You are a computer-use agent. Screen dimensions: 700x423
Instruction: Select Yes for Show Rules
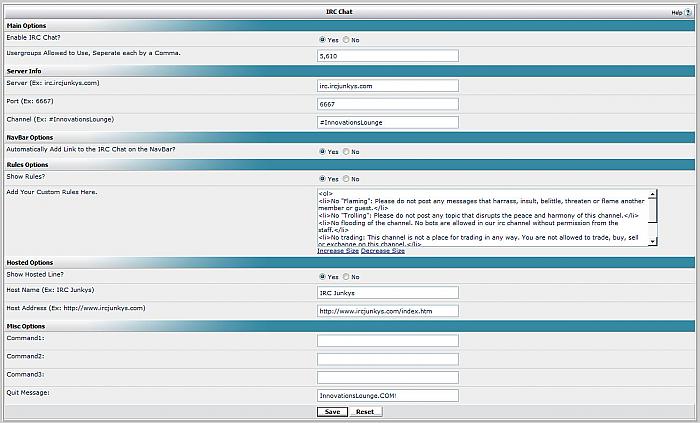(x=321, y=179)
